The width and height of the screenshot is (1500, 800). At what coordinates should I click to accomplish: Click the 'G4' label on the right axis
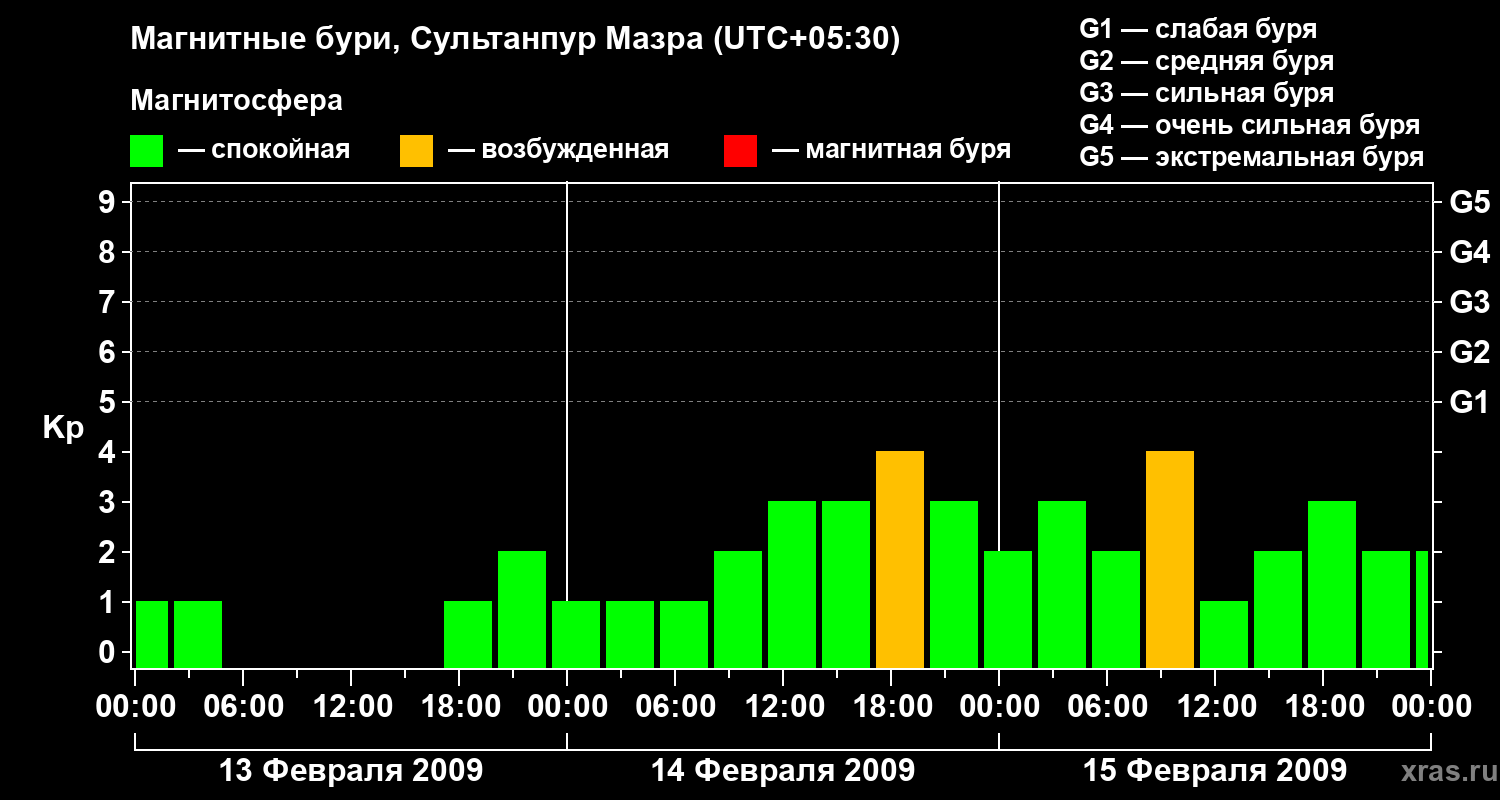(1469, 252)
